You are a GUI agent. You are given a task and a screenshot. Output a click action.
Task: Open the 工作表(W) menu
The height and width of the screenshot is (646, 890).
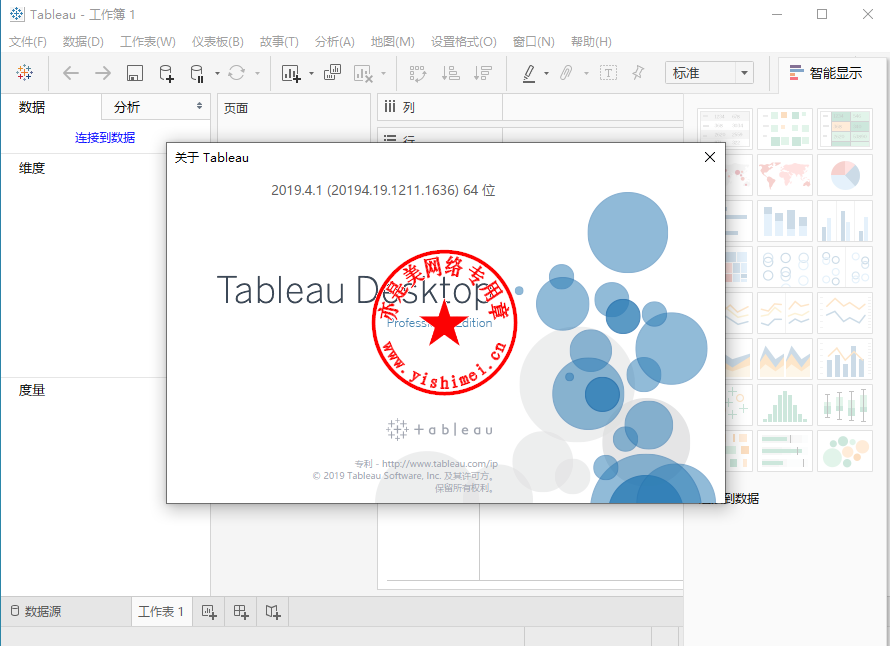click(148, 41)
